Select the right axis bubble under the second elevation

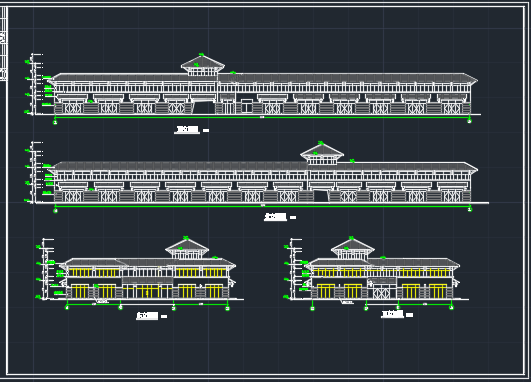tap(469, 210)
